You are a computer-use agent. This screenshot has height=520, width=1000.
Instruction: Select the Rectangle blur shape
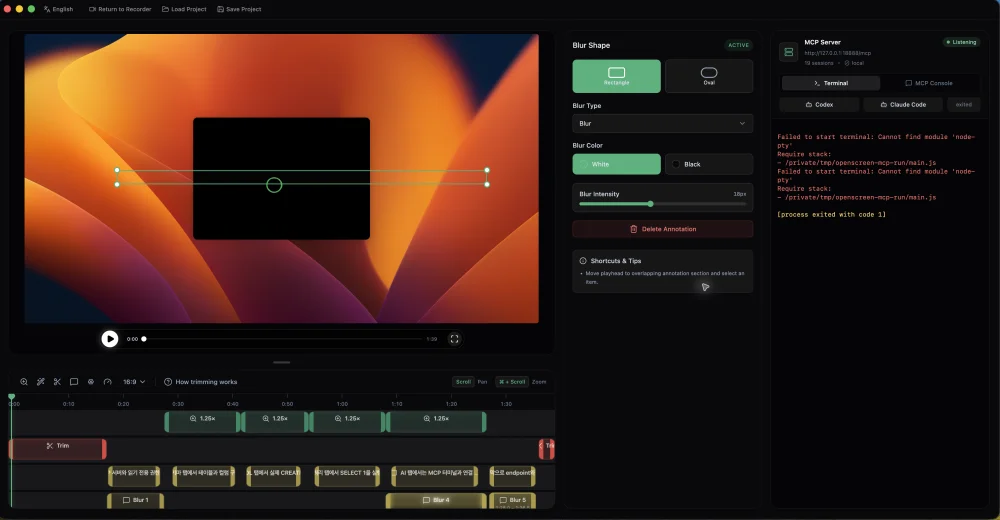tap(616, 76)
